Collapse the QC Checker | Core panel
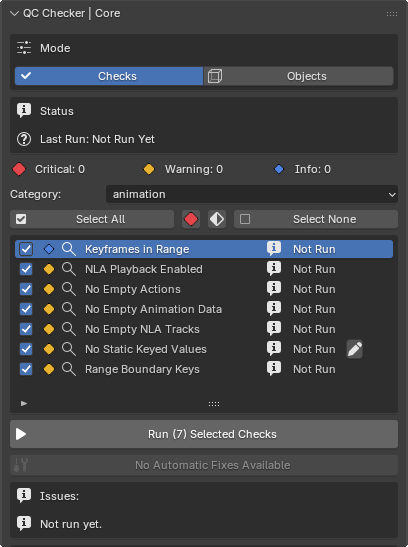The width and height of the screenshot is (408, 547). 14,14
